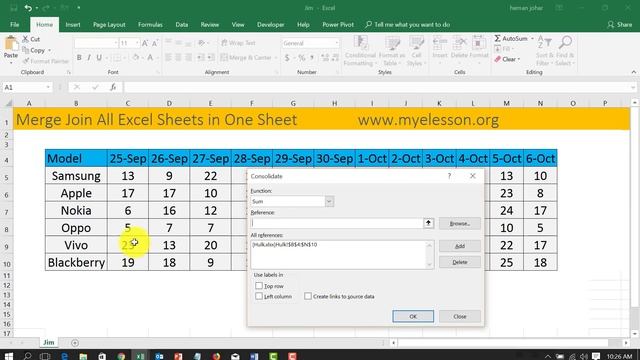Click the Reference input field

pyautogui.click(x=337, y=223)
